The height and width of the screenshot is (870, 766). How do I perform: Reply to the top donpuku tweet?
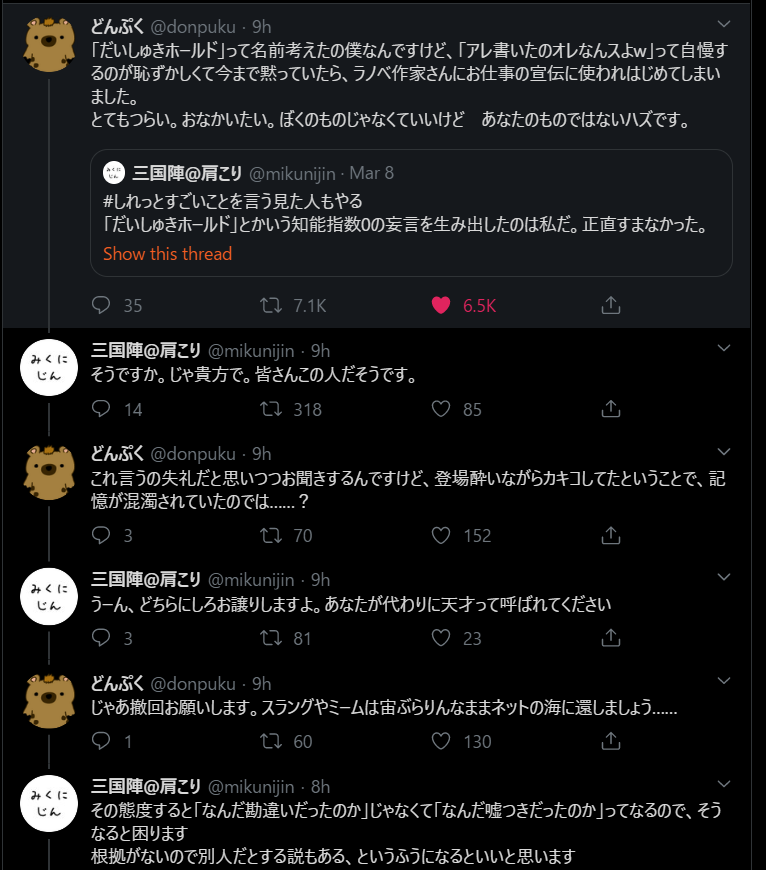pyautogui.click(x=101, y=305)
